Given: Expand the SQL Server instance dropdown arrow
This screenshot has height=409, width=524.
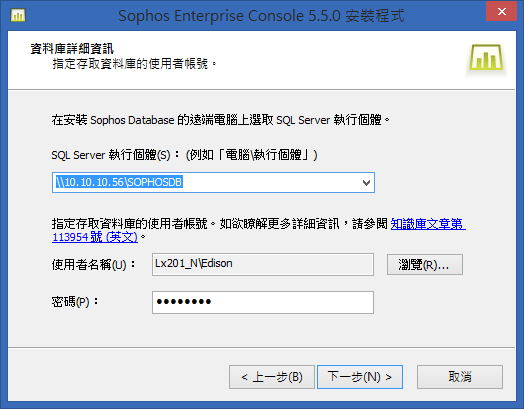Looking at the screenshot, I should [x=366, y=183].
